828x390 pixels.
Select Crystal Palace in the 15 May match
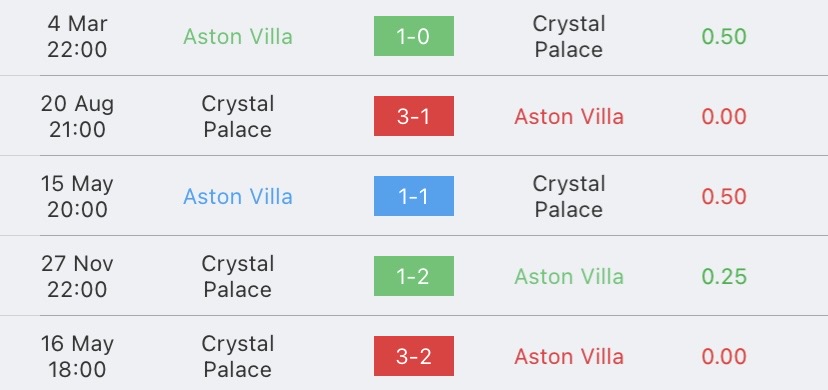point(569,196)
